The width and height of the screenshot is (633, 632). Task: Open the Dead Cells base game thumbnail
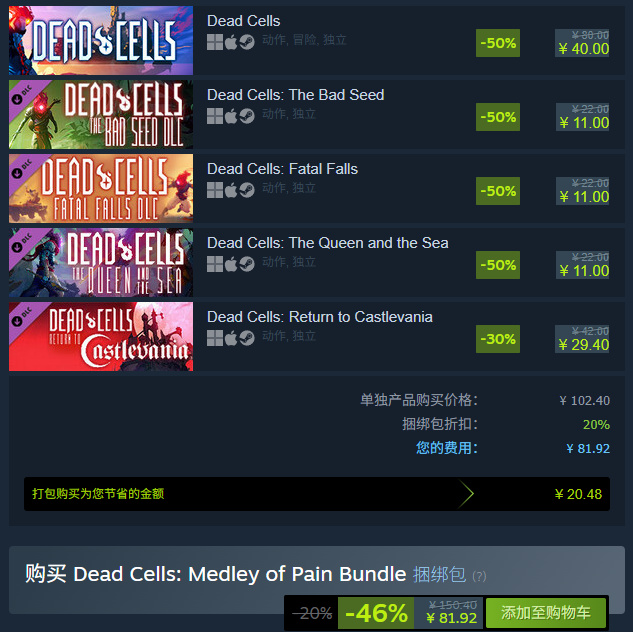tap(101, 40)
